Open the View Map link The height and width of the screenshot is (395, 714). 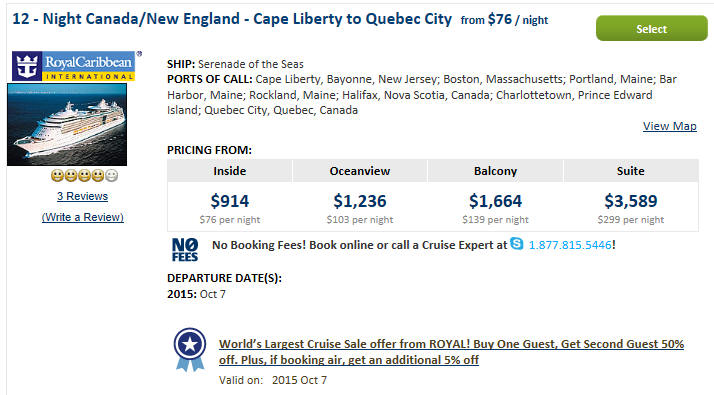(669, 126)
